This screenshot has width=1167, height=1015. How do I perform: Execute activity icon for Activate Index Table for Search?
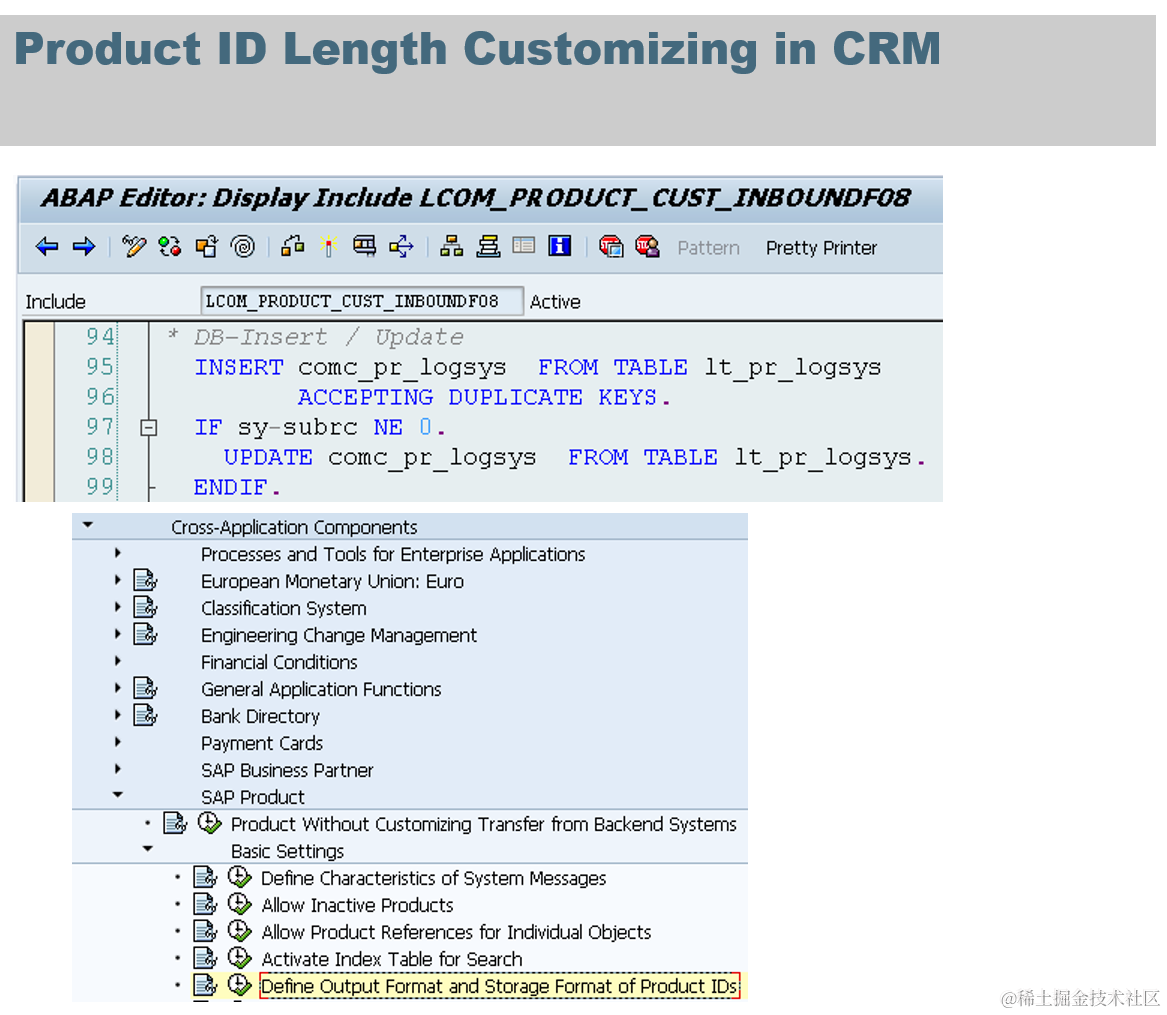(240, 958)
